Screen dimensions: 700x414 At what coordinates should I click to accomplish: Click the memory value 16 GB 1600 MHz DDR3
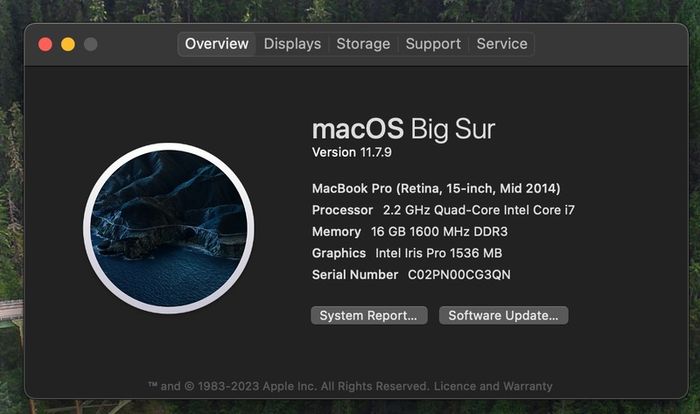tap(439, 231)
